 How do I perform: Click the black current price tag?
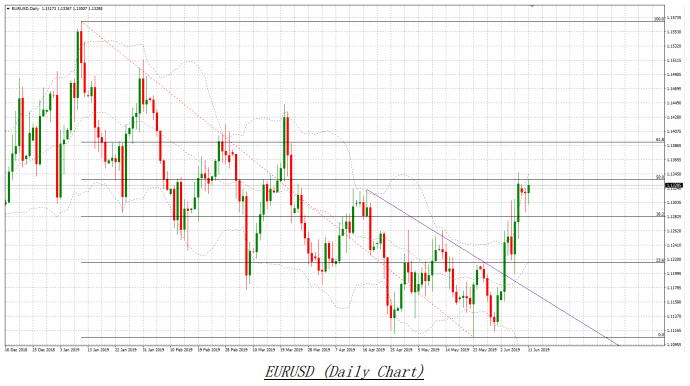(x=673, y=186)
